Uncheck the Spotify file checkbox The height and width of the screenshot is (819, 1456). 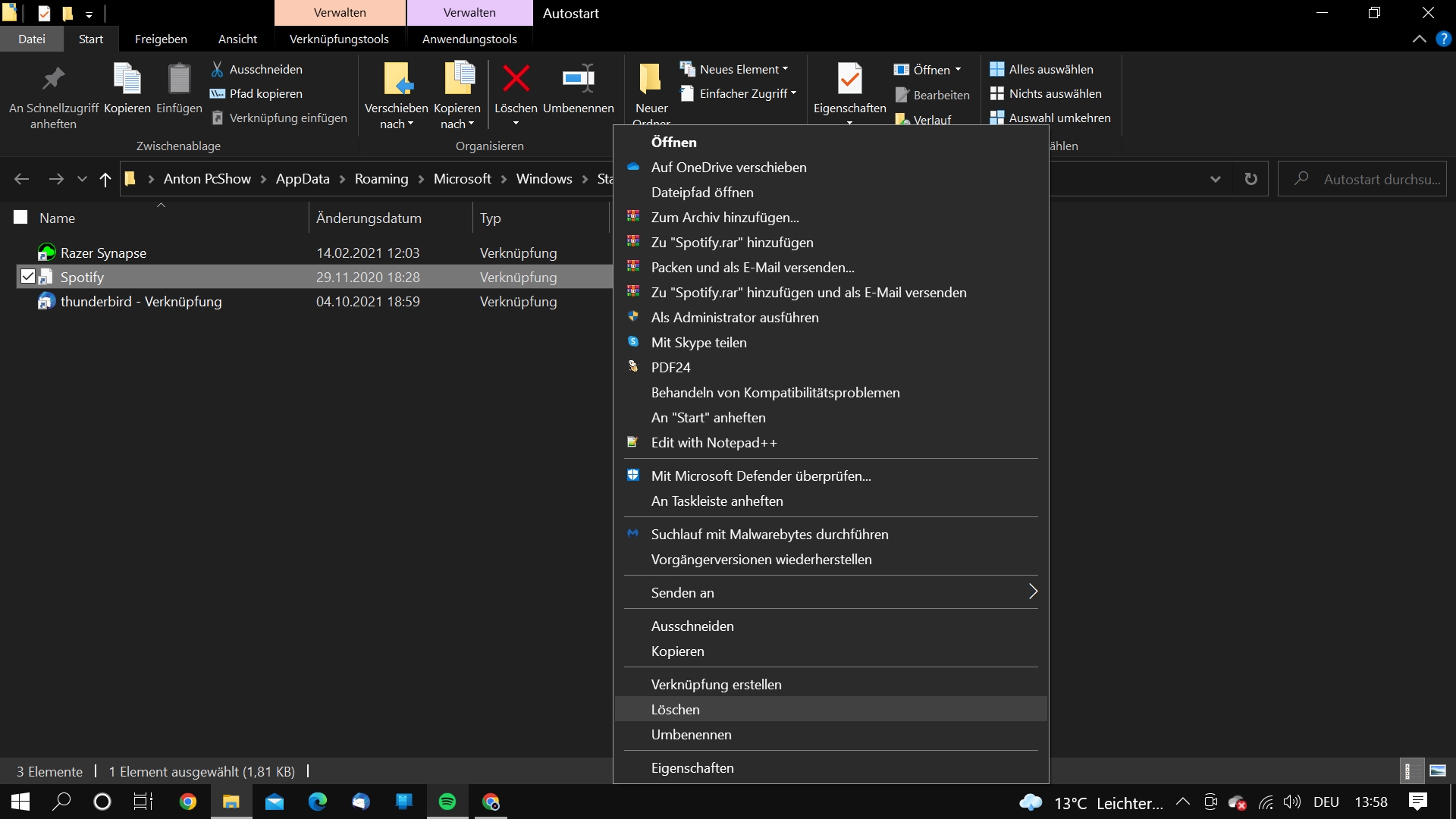(28, 276)
